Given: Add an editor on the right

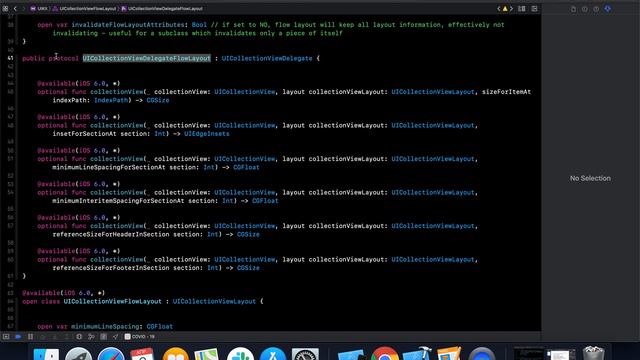Looking at the screenshot, I should (x=534, y=9).
